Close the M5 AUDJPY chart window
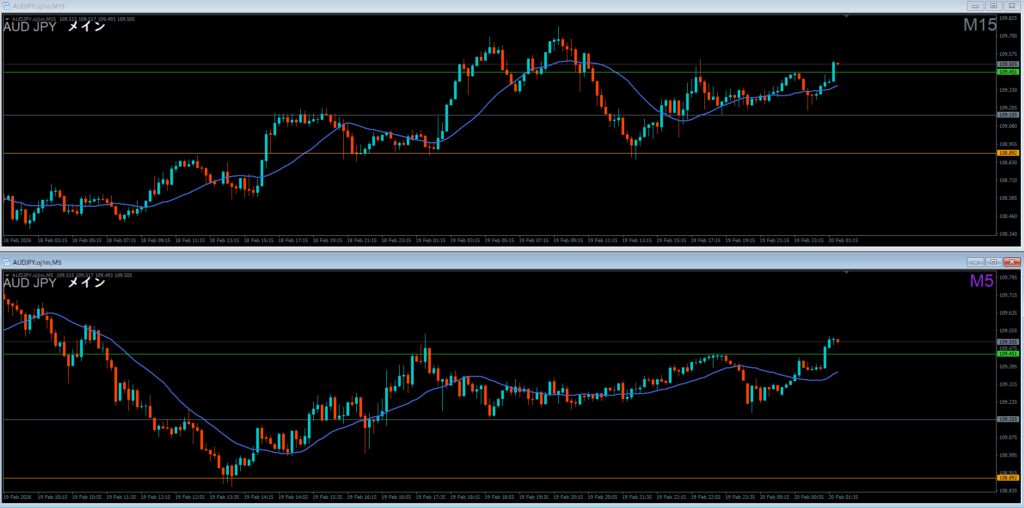 tap(1010, 261)
